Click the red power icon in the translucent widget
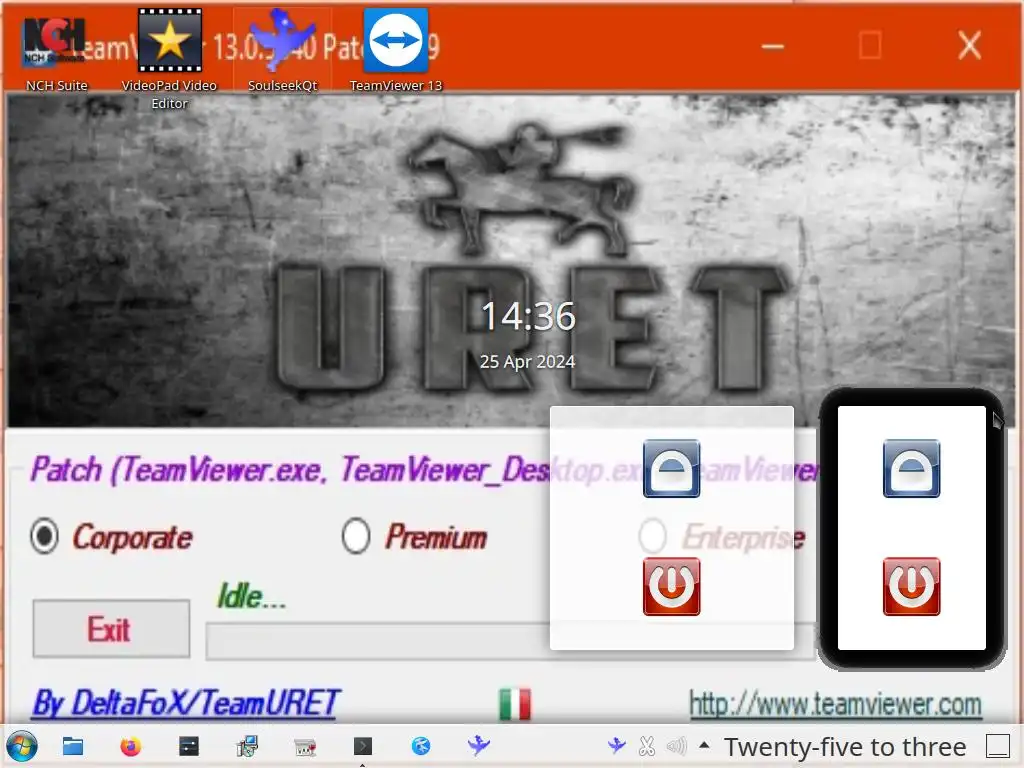This screenshot has width=1024, height=768. pyautogui.click(x=671, y=586)
